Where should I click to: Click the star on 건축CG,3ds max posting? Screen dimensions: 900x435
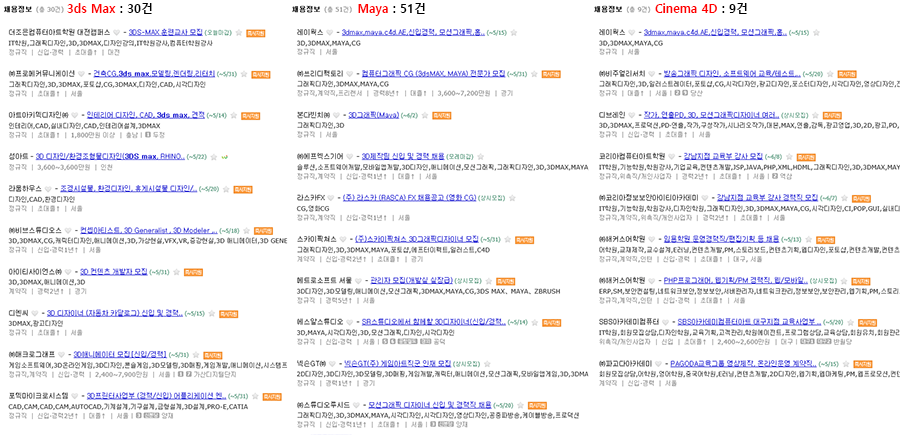244,74
